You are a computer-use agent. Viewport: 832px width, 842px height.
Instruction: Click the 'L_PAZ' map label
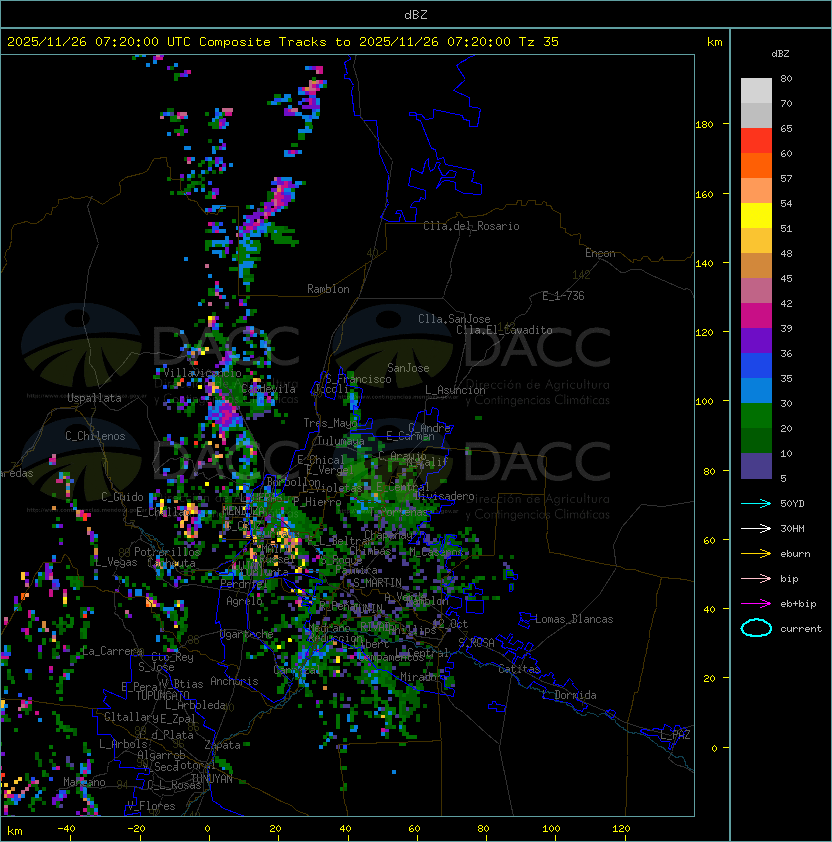tap(675, 735)
